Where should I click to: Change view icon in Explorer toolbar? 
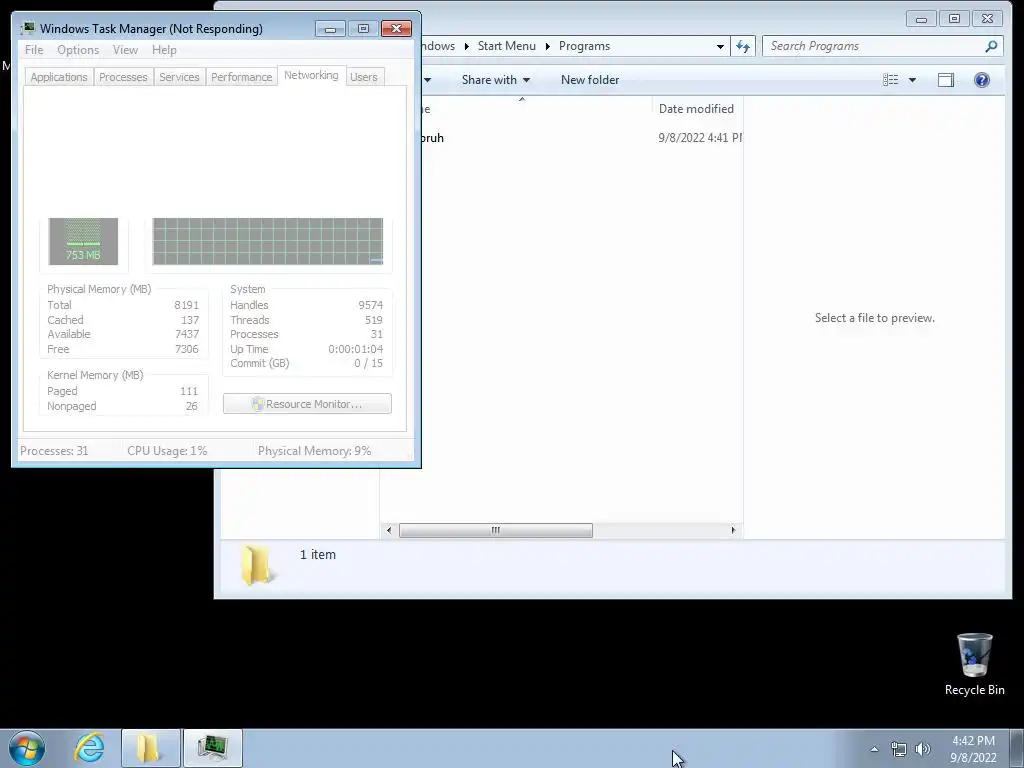coord(890,80)
